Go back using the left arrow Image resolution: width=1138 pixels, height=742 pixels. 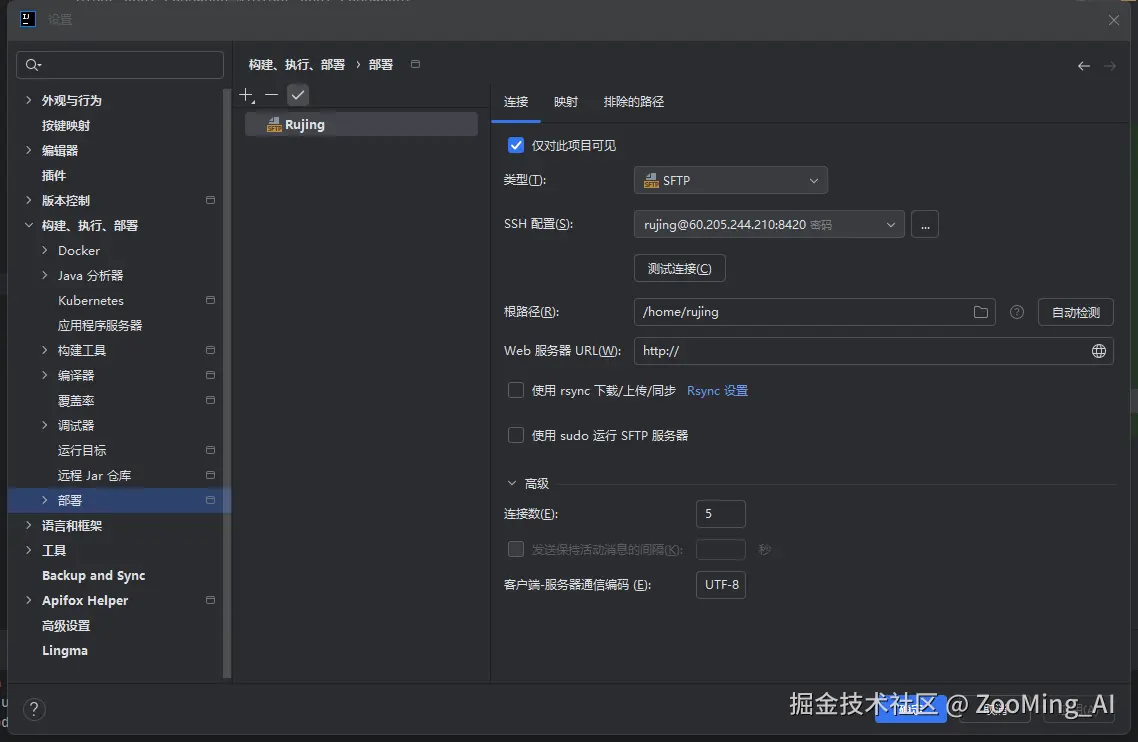(1084, 66)
